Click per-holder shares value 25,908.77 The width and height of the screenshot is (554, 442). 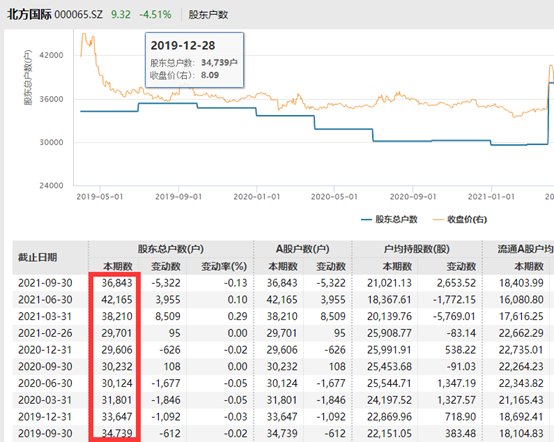(389, 333)
